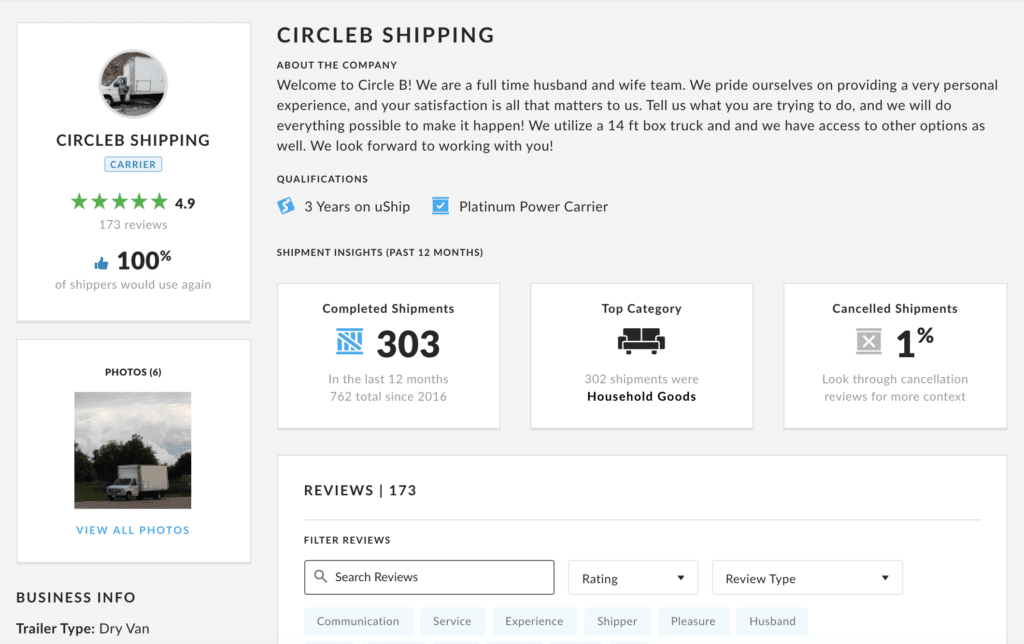Viewport: 1024px width, 644px height.
Task: Click the CircleB Shipping profile avatar
Action: 133,84
